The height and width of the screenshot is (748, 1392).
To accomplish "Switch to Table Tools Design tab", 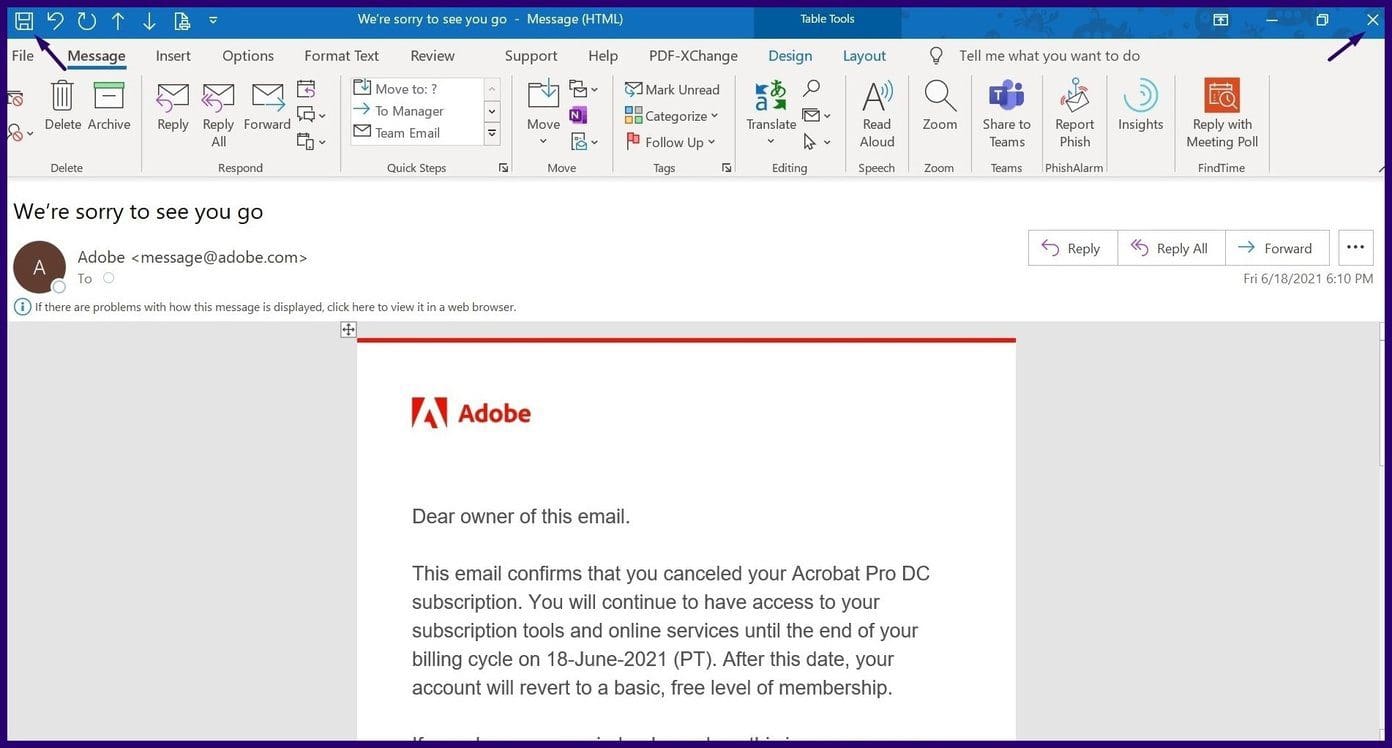I will tap(790, 56).
